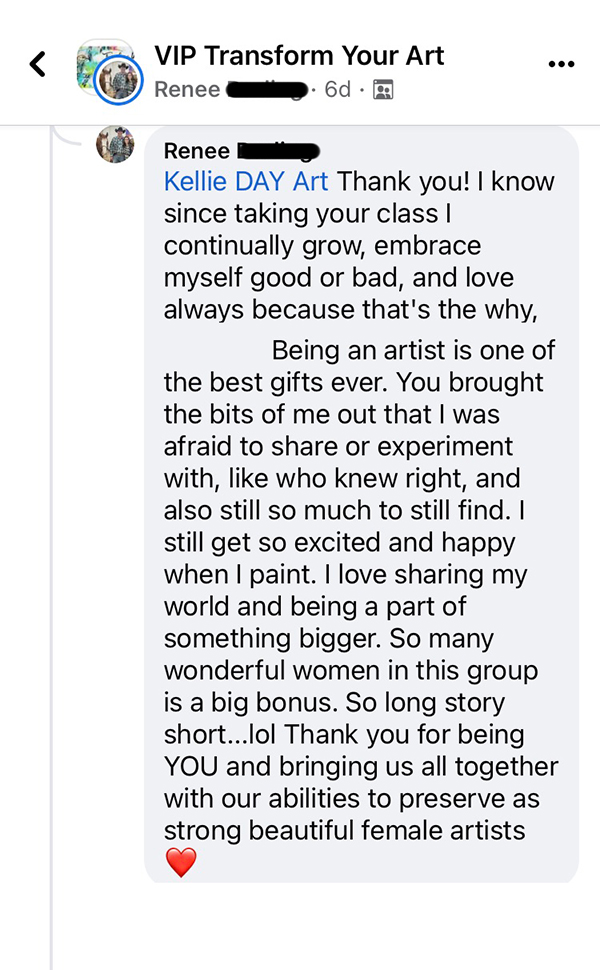The image size is (600, 970).
Task: Open the three-dot more options menu
Action: point(561,64)
